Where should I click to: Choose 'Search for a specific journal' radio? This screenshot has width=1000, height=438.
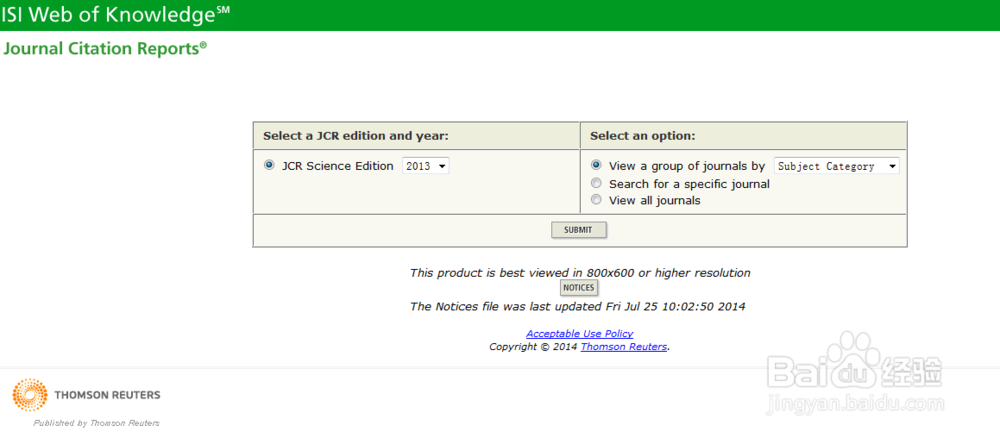point(596,183)
